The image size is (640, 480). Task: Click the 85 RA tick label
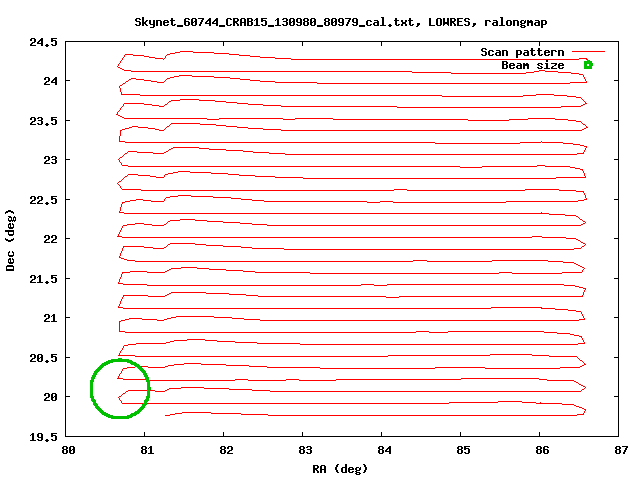point(463,450)
